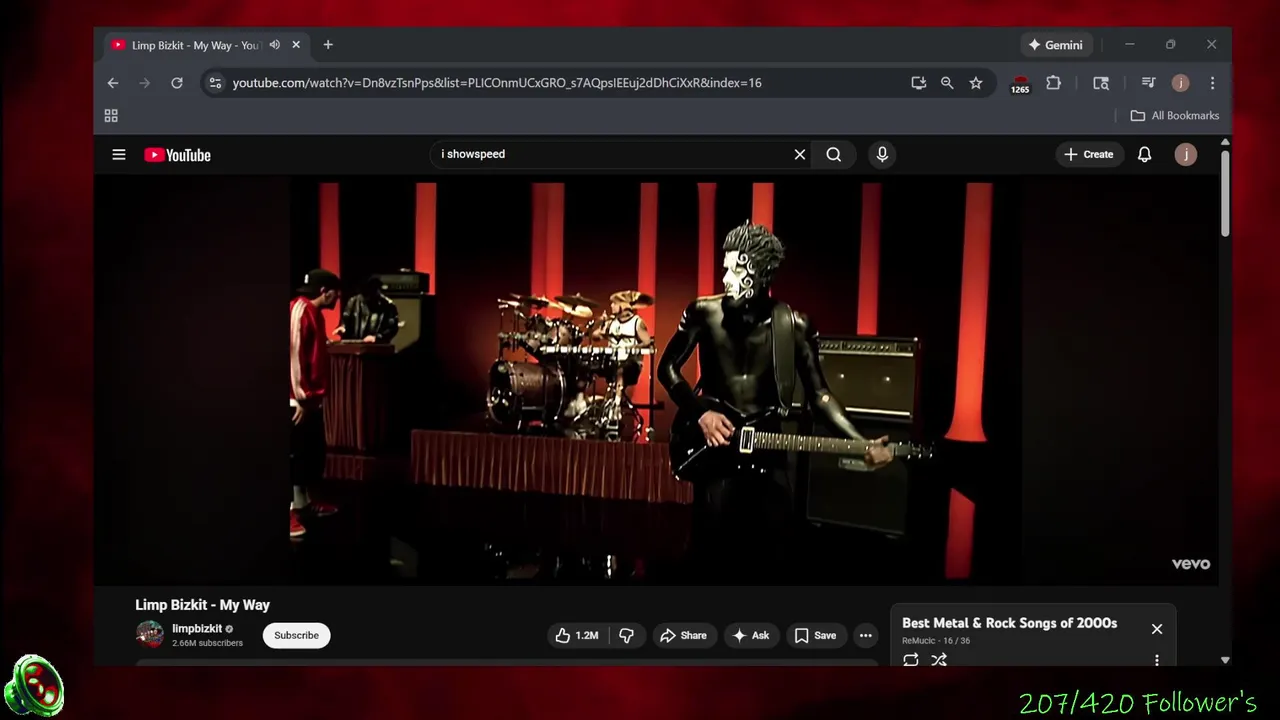Image resolution: width=1280 pixels, height=720 pixels.
Task: Open YouTube notifications bell
Action: (x=1145, y=154)
